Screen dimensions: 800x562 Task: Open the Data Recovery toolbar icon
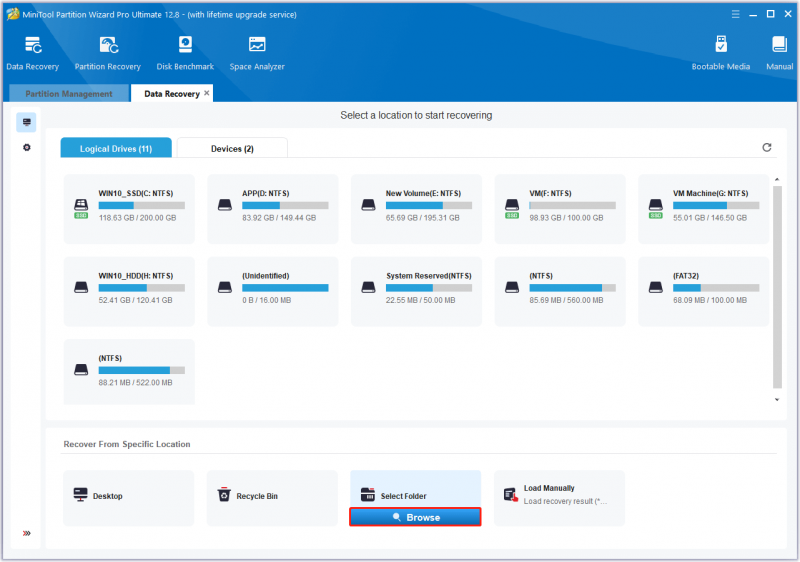click(33, 53)
